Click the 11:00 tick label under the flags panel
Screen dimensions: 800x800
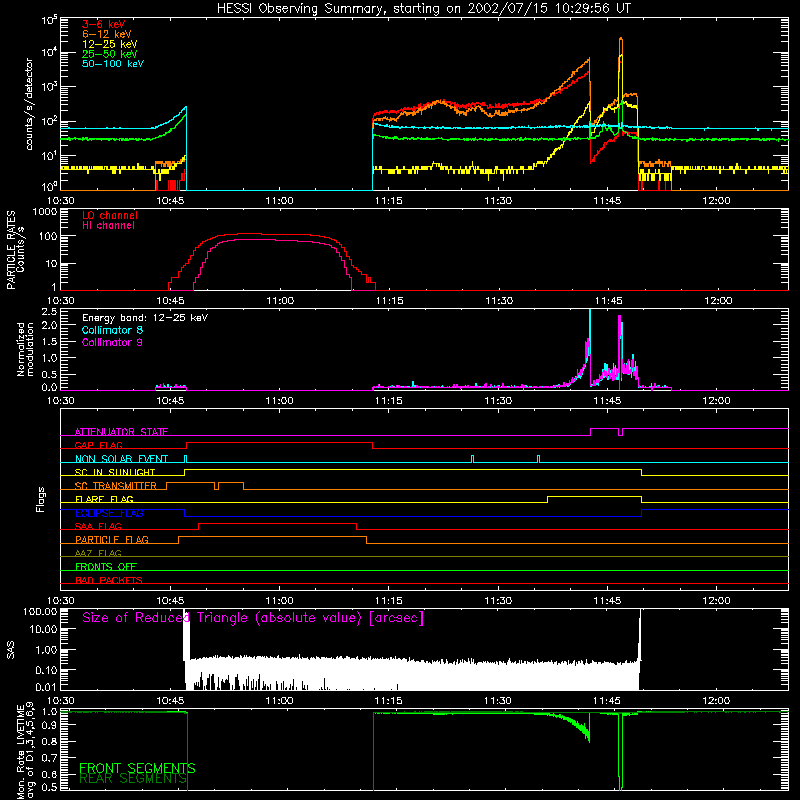(x=280, y=601)
